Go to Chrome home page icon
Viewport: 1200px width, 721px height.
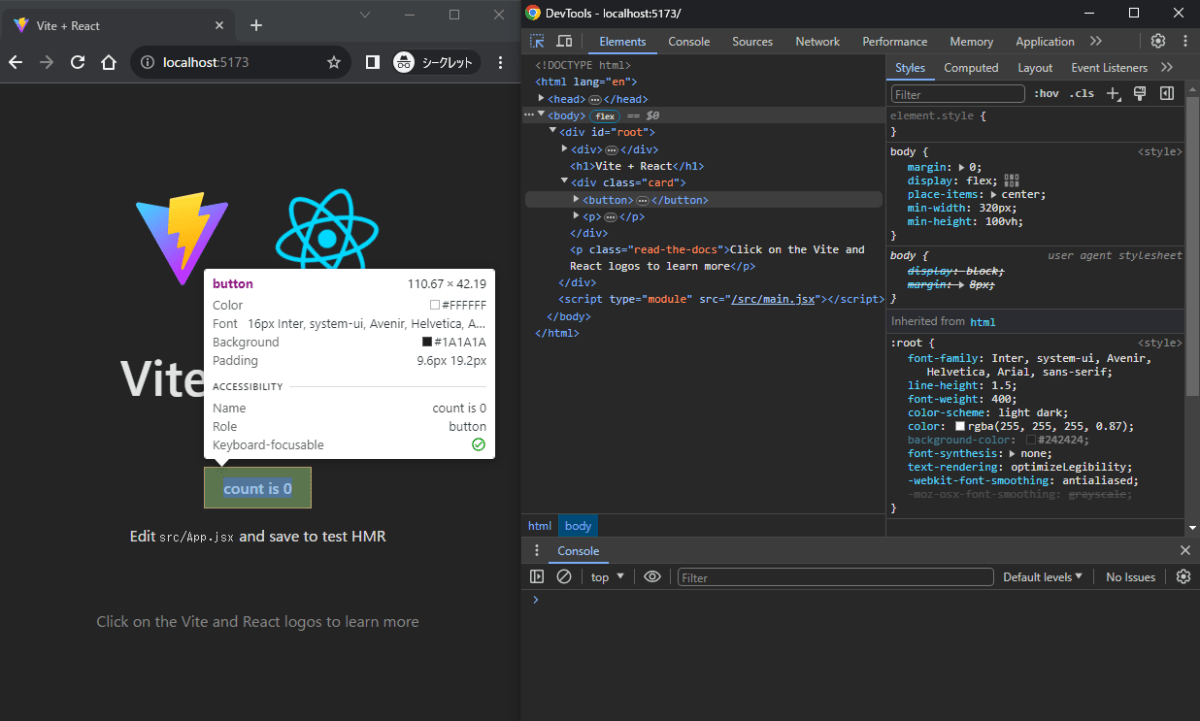(x=109, y=62)
